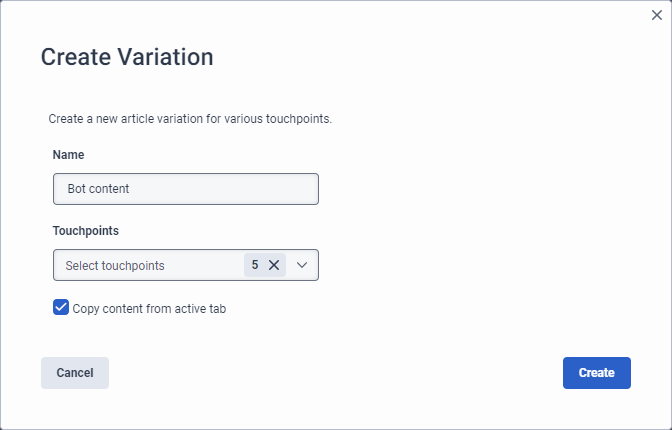Click the "Bot content" text in Name field

[x=98, y=189]
